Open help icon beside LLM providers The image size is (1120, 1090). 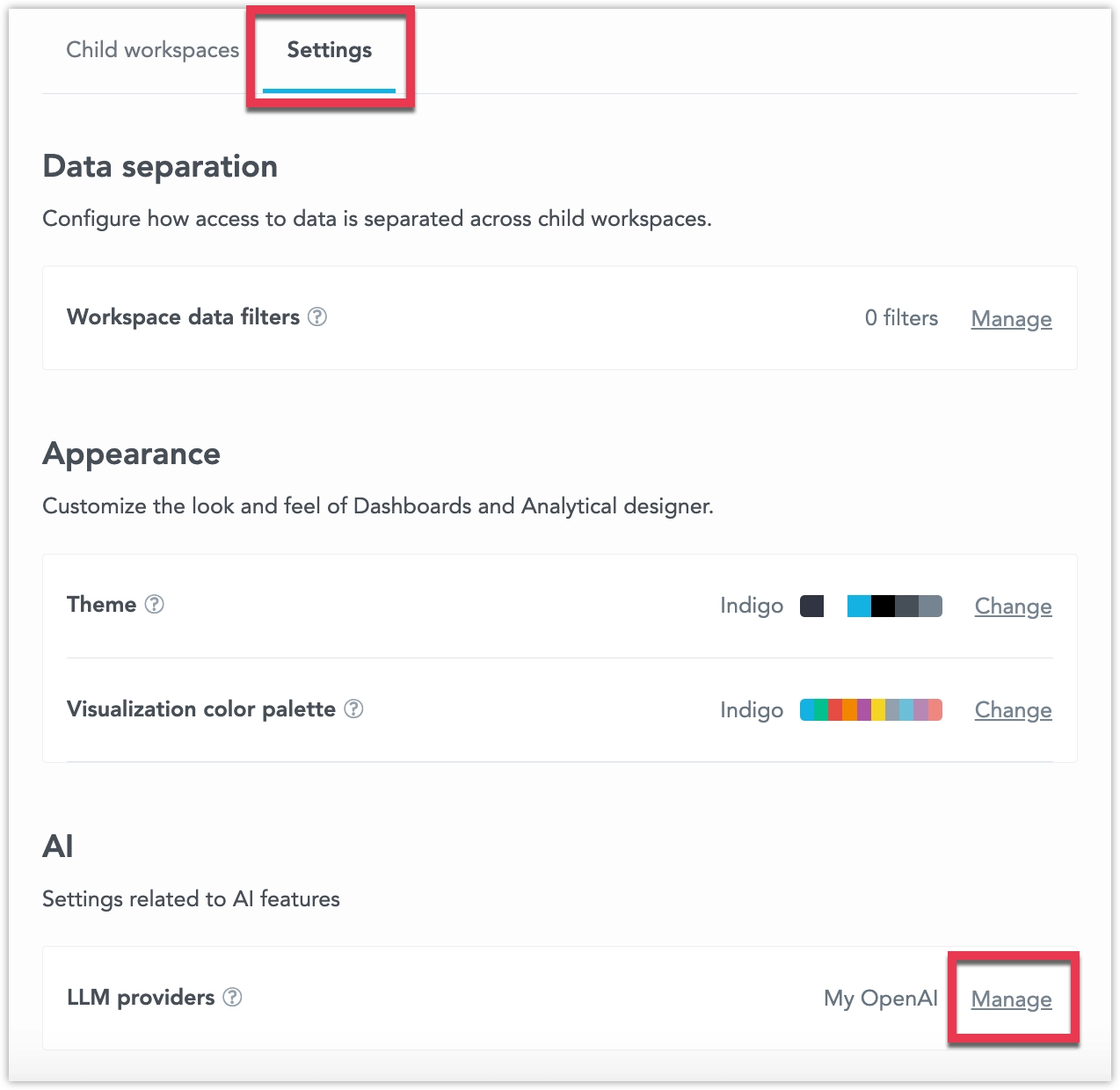tap(232, 998)
